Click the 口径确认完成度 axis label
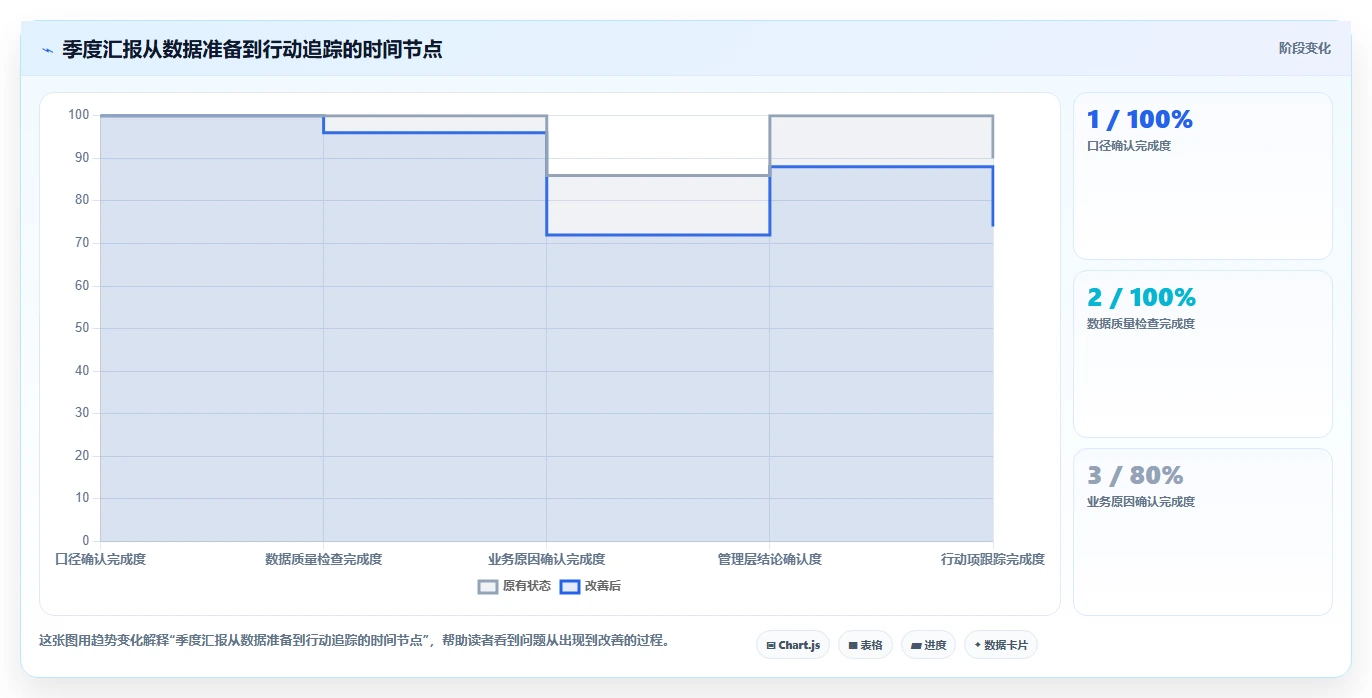This screenshot has width=1372, height=698. point(100,559)
